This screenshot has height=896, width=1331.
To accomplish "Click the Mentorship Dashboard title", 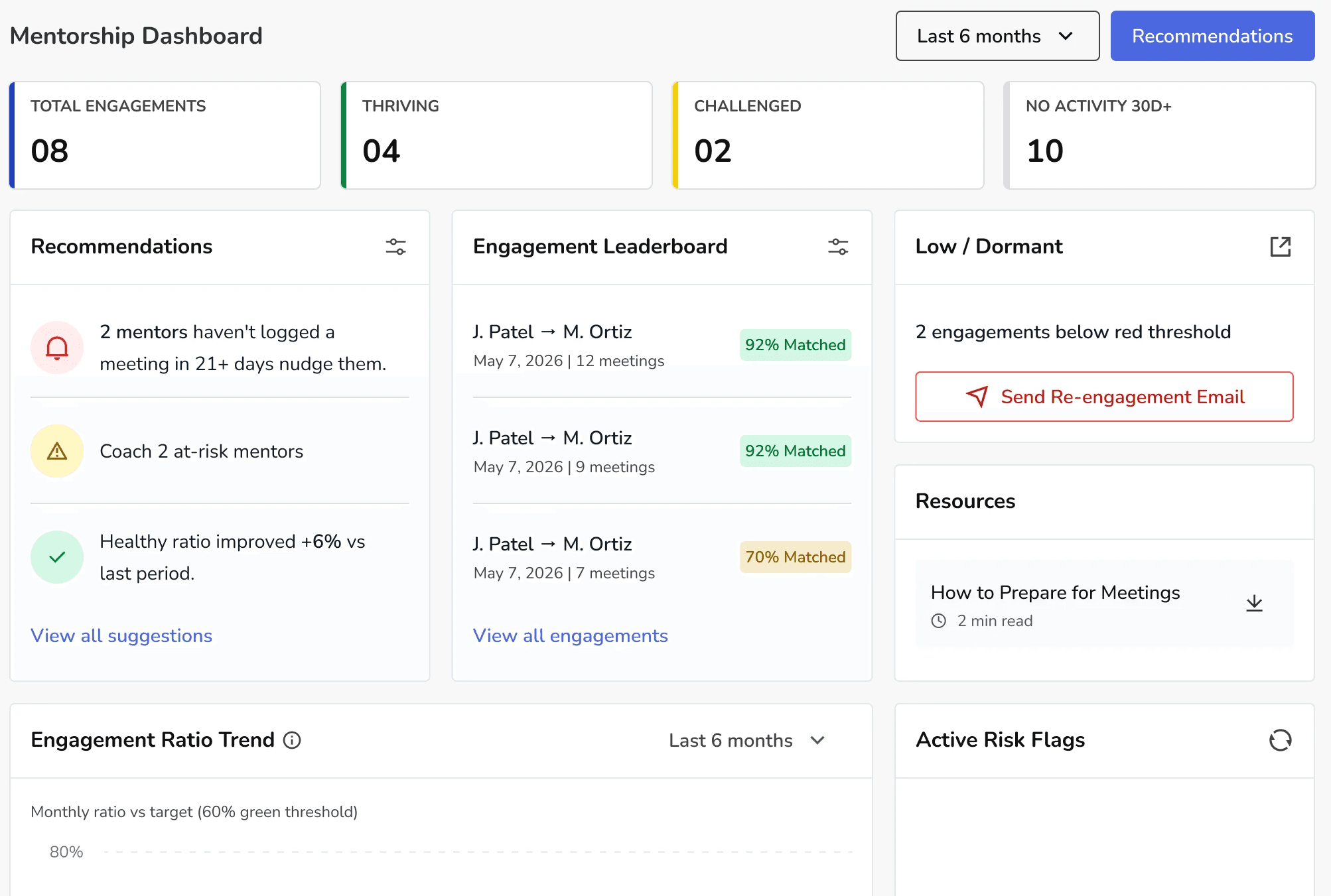I will 136,36.
